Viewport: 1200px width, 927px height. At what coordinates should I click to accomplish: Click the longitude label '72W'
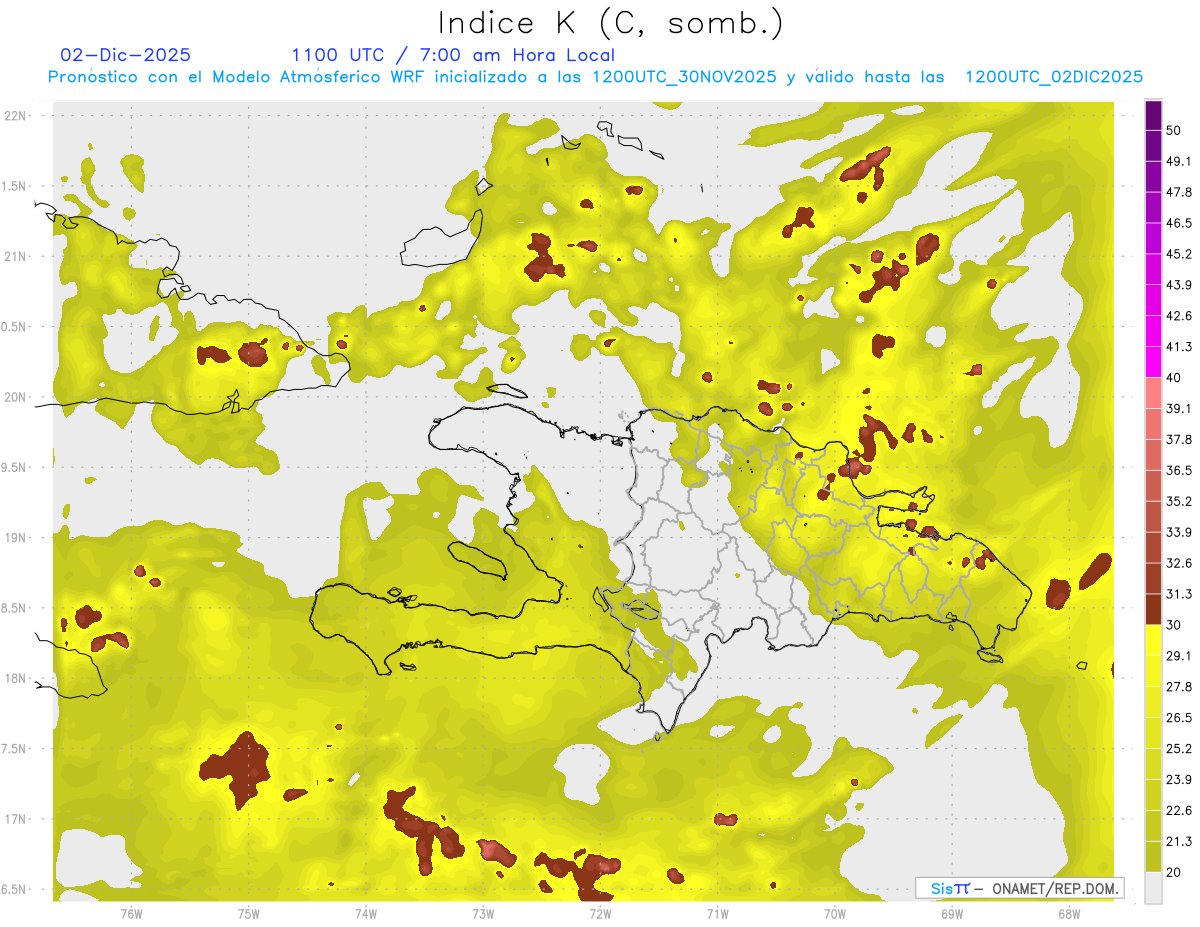(600, 913)
